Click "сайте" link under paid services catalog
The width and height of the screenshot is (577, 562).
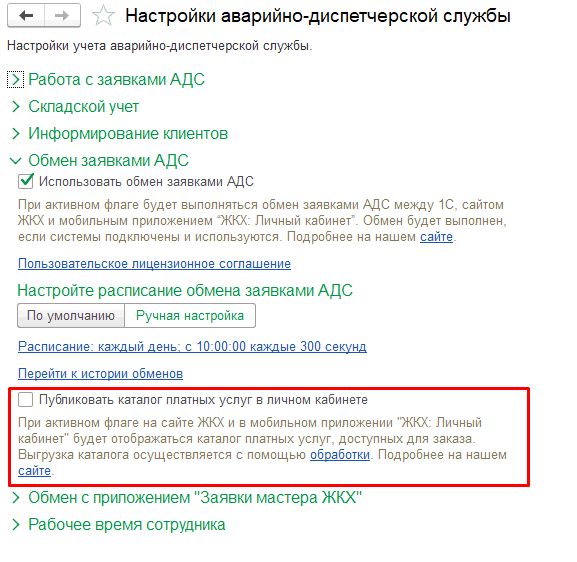click(34, 471)
